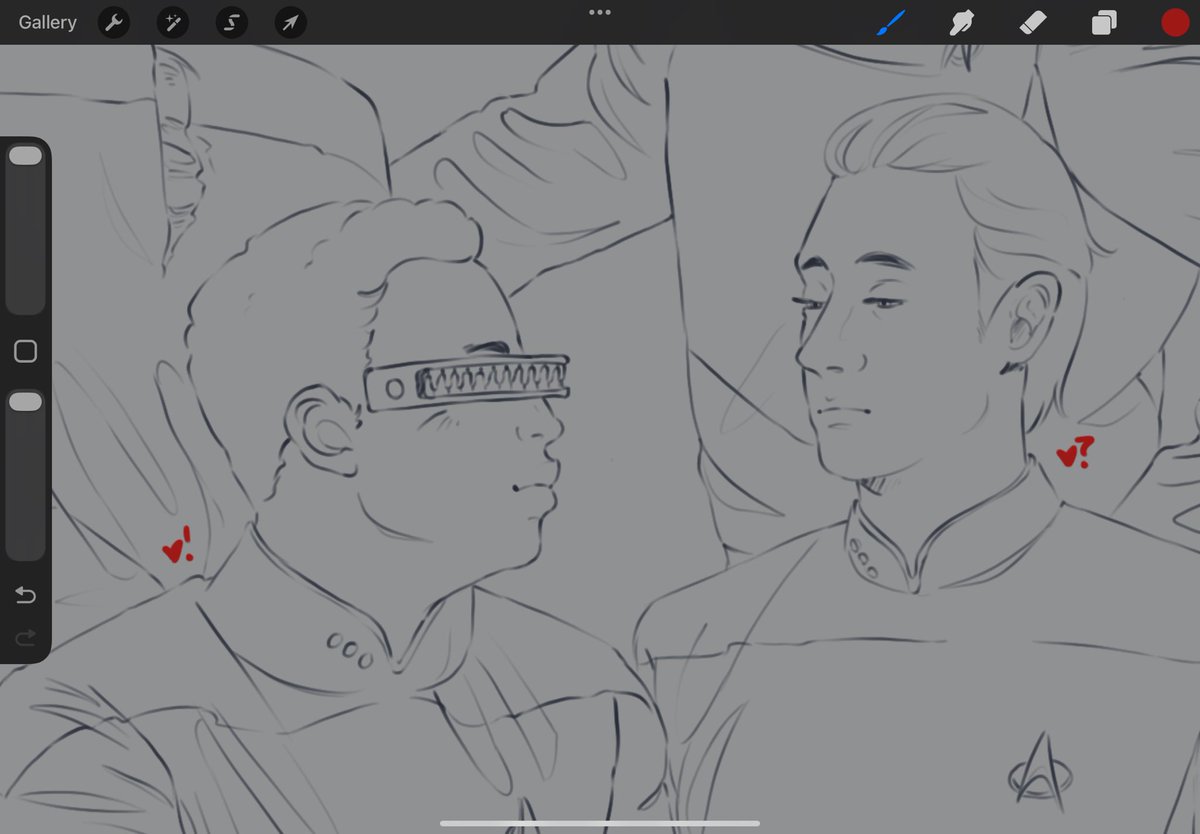The image size is (1200, 834).
Task: Select the Brush tool
Action: [x=890, y=22]
